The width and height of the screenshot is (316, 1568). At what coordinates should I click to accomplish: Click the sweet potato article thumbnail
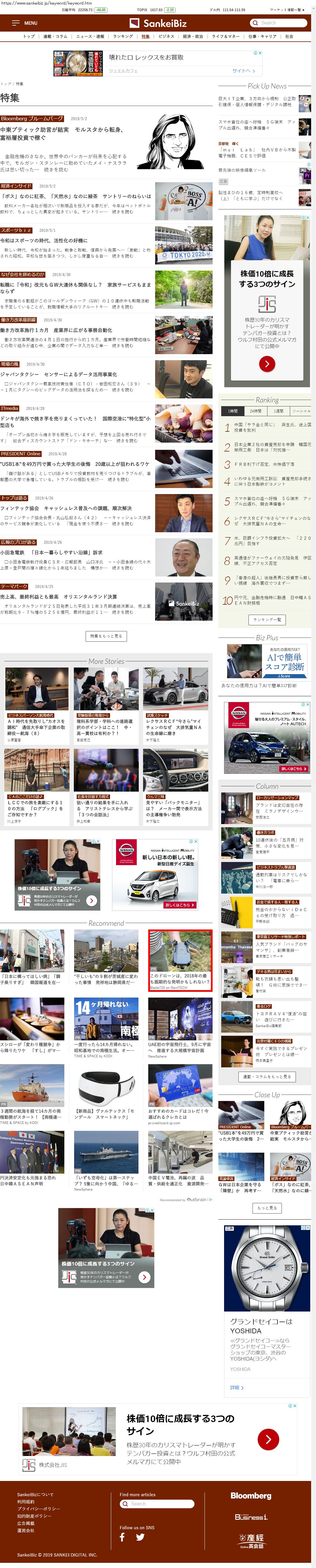coord(183,424)
